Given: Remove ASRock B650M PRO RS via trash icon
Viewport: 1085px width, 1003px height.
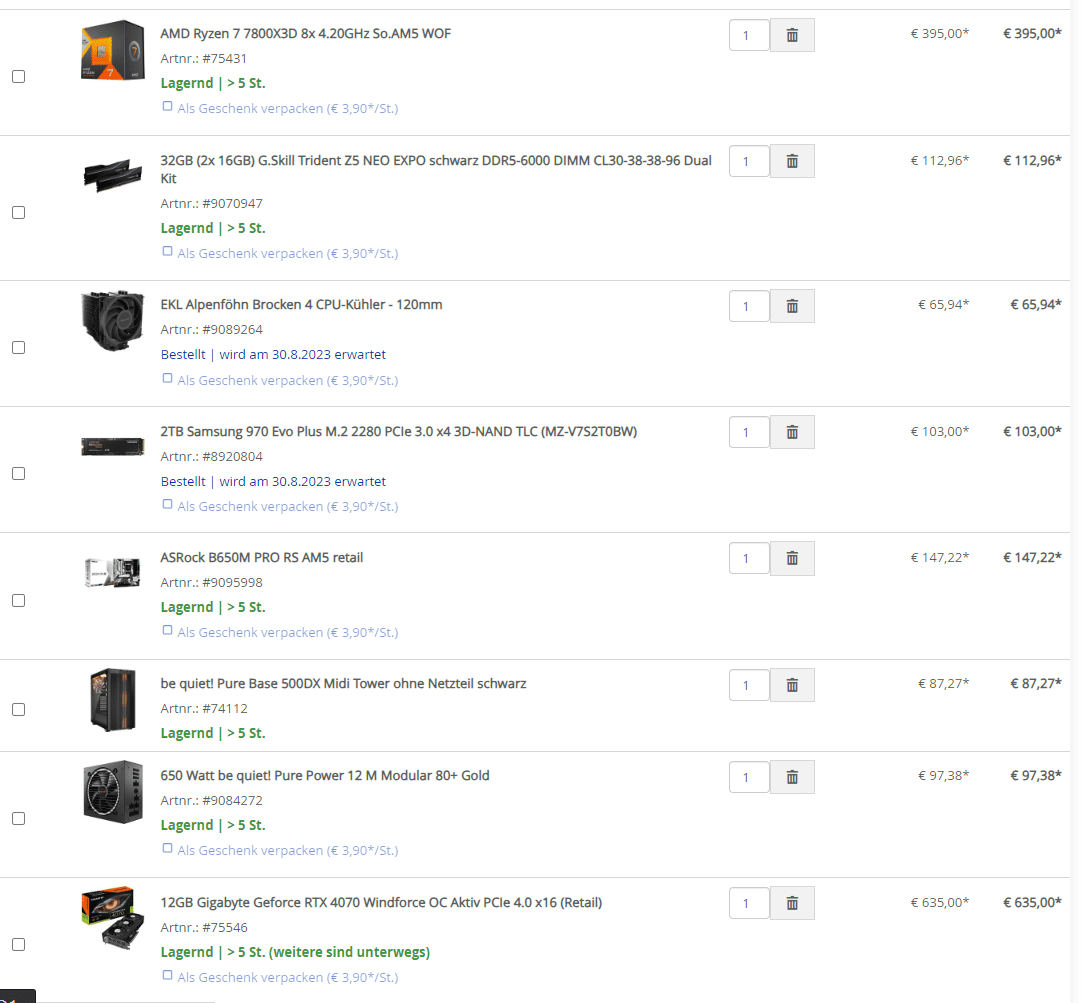Looking at the screenshot, I should tap(792, 559).
